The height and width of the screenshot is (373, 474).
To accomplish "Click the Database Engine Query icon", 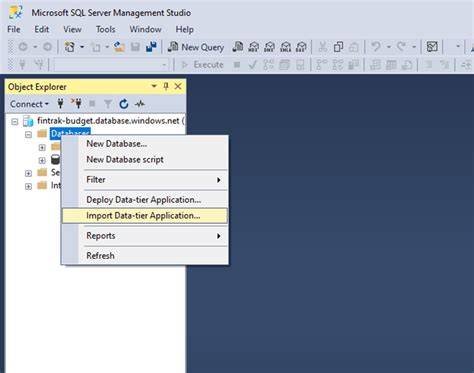I will click(238, 47).
